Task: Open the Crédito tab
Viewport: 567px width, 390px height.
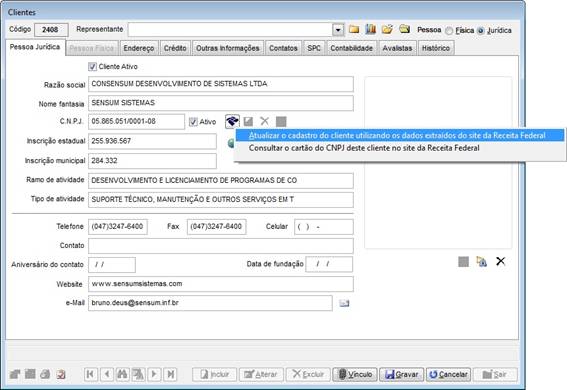Action: pos(175,48)
